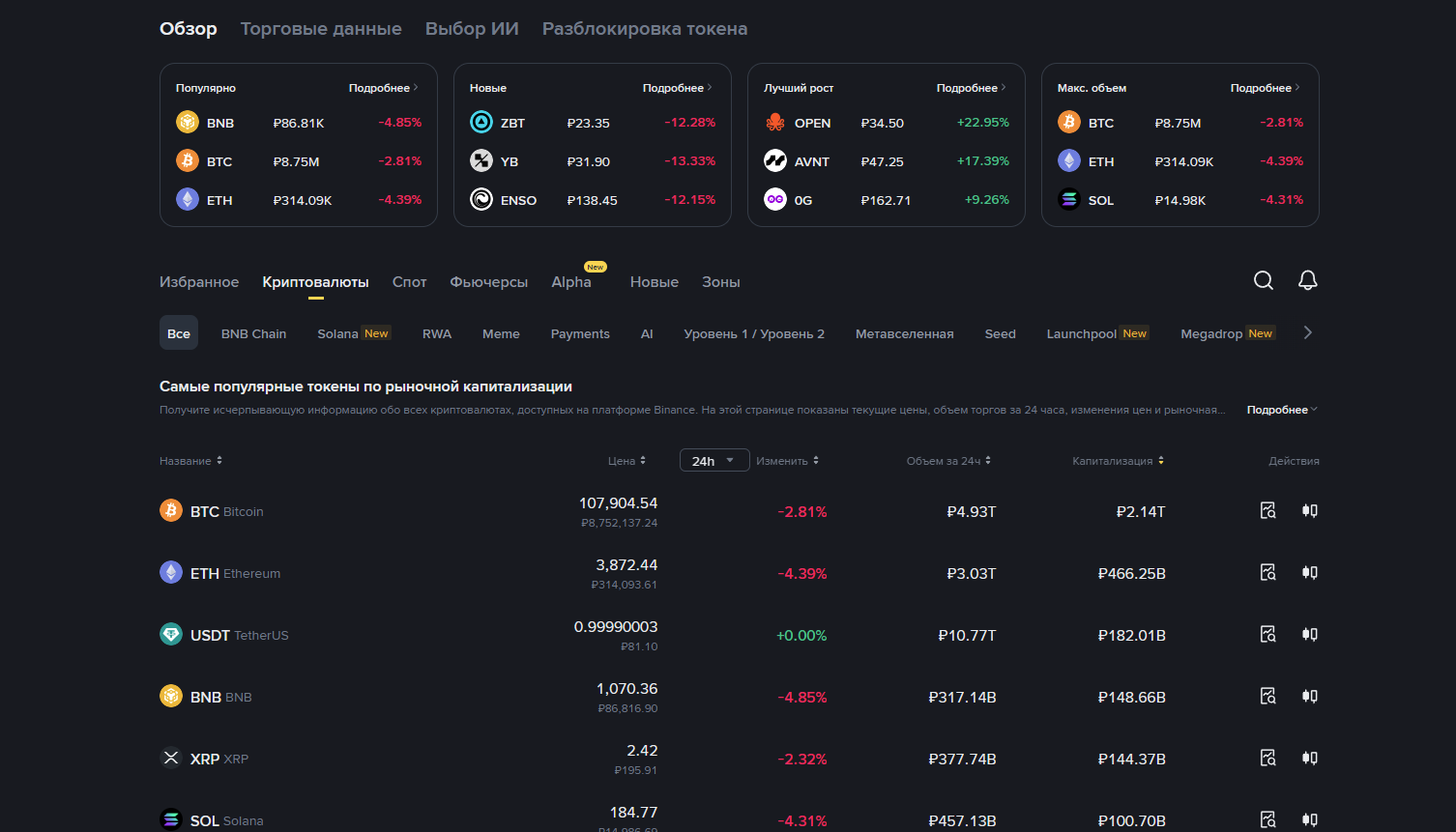
Task: Open the BTC row details icon
Action: 1267,510
